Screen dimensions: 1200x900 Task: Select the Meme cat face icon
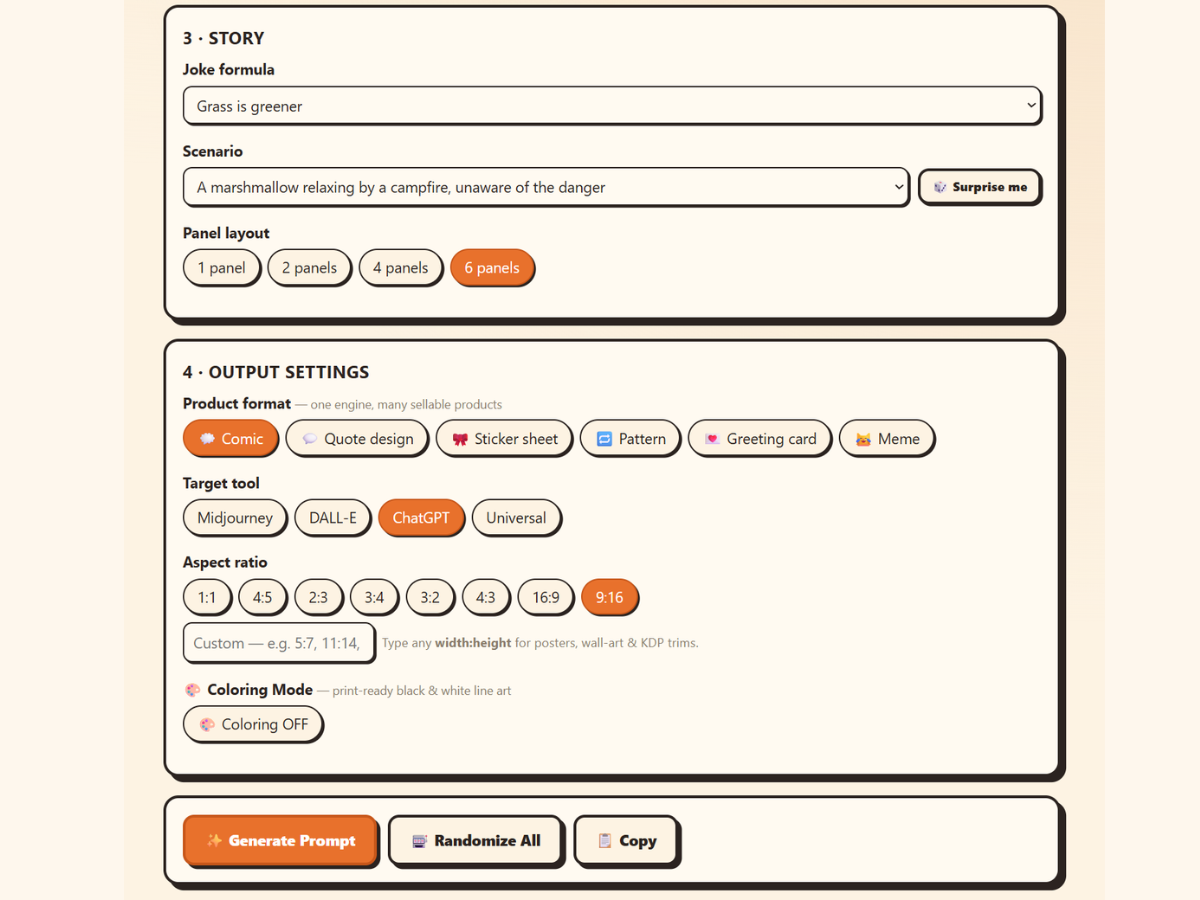[863, 439]
